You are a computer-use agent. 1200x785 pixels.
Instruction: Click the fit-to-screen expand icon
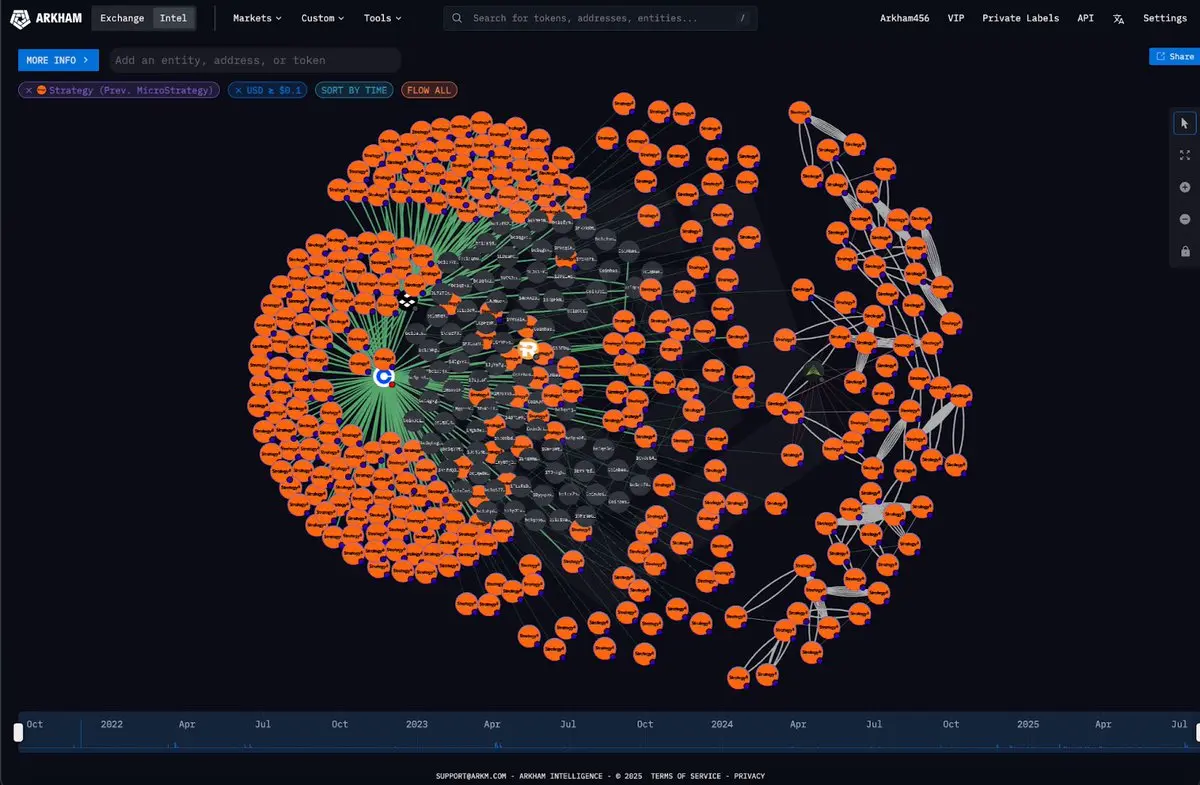coord(1185,155)
